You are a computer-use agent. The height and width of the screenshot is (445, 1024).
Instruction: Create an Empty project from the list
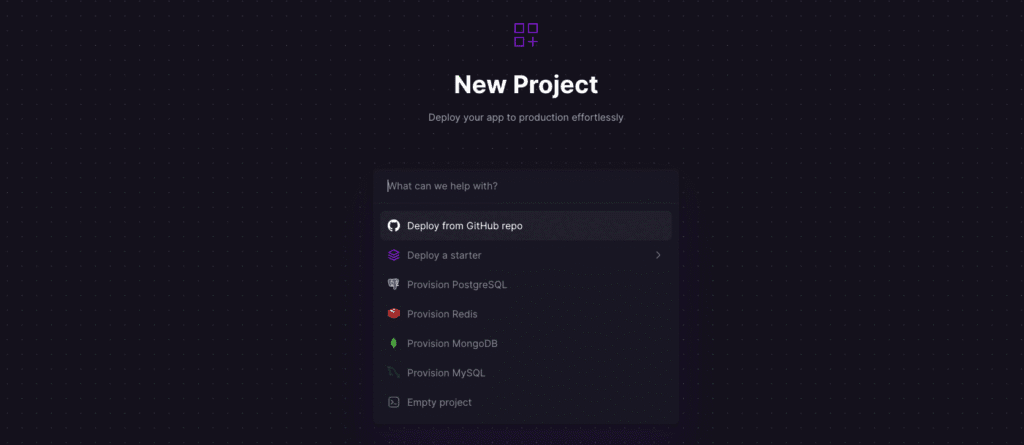[439, 402]
